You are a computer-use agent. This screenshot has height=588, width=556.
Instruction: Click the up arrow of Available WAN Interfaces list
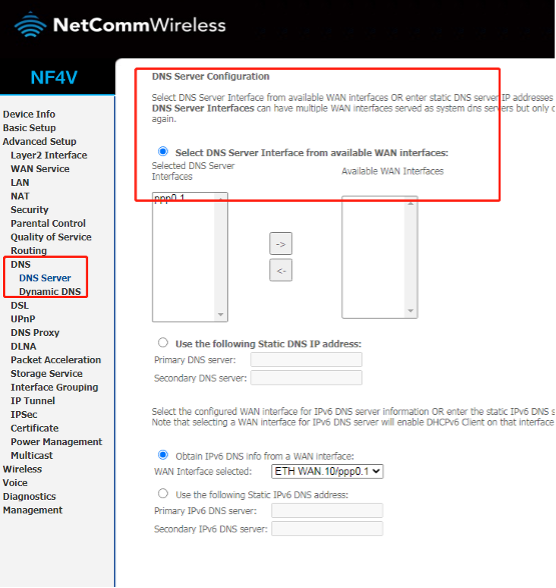pos(411,204)
